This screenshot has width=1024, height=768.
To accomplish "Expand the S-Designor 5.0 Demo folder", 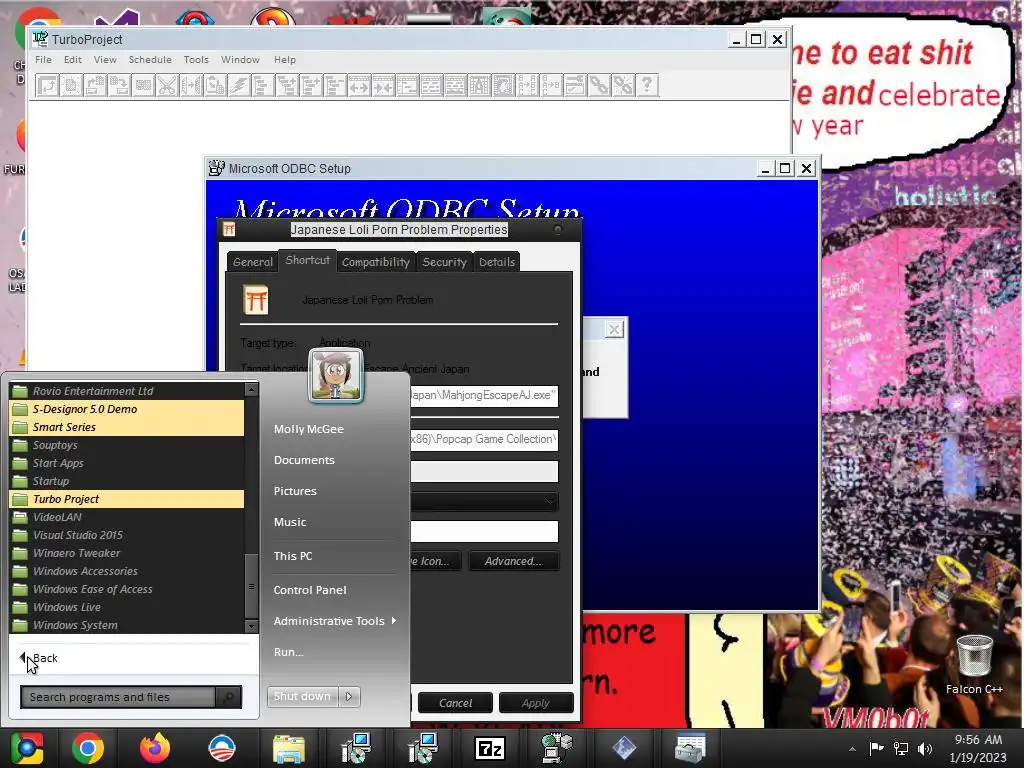I will pos(127,409).
